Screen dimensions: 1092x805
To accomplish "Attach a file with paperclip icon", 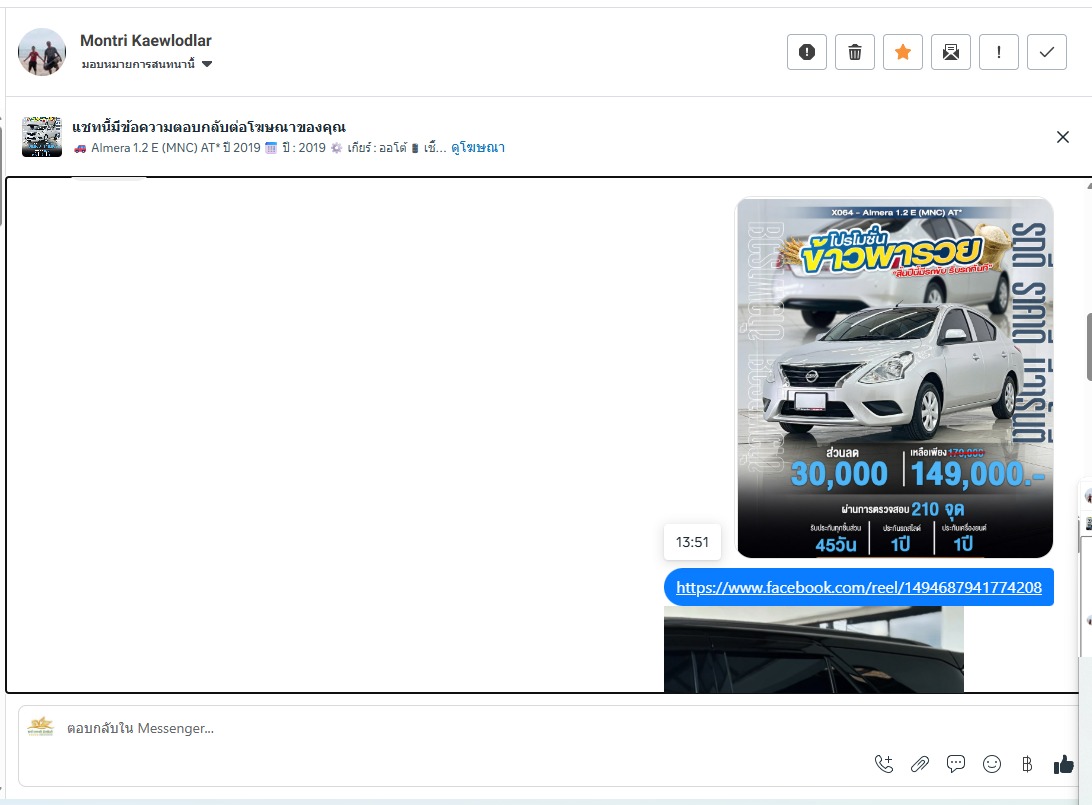I will tap(920, 765).
